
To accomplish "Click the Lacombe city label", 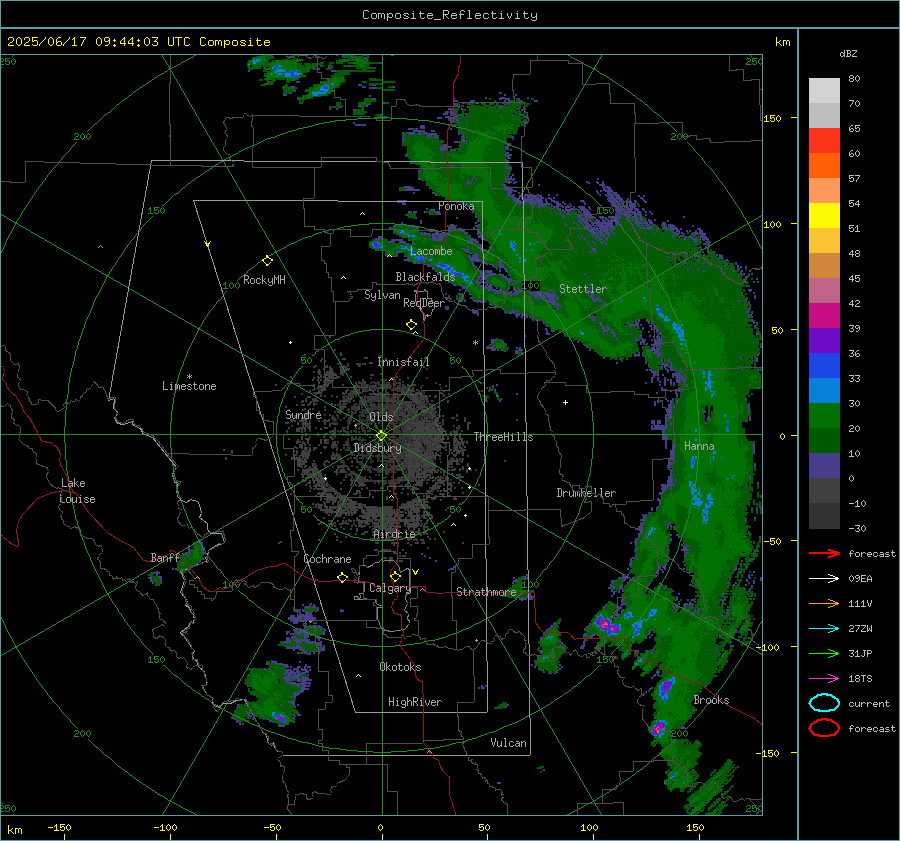I will click(431, 251).
